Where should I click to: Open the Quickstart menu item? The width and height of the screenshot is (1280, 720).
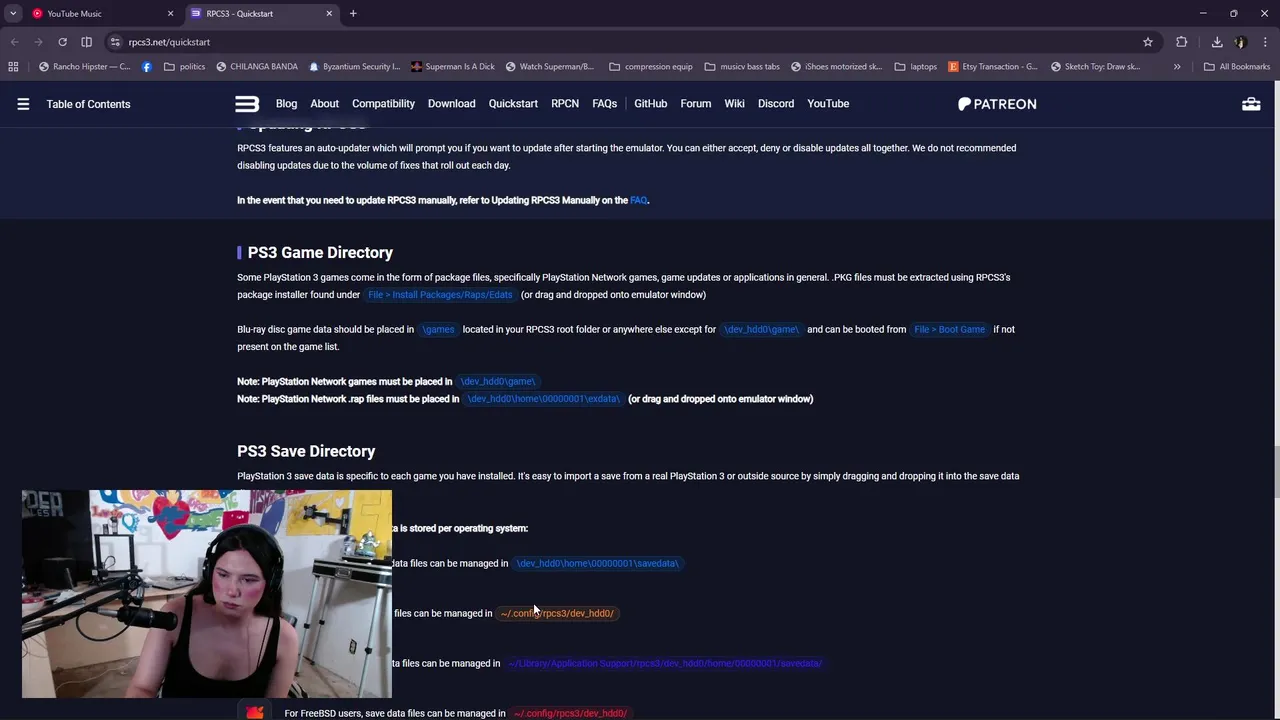tap(513, 104)
